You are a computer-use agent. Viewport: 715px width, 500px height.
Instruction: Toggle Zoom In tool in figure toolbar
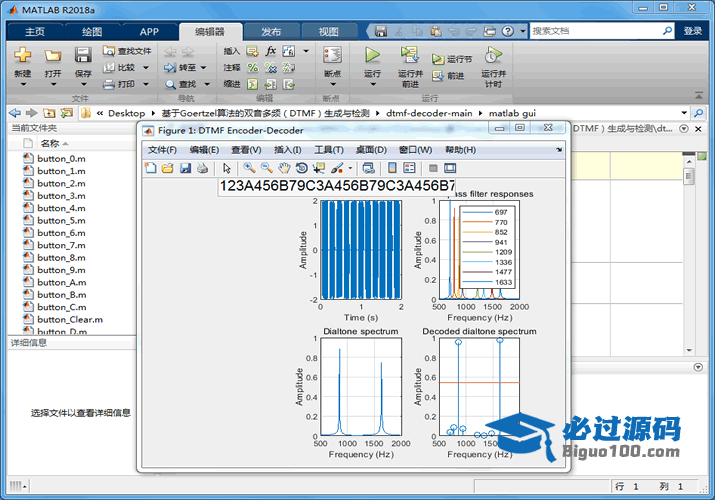[x=249, y=168]
